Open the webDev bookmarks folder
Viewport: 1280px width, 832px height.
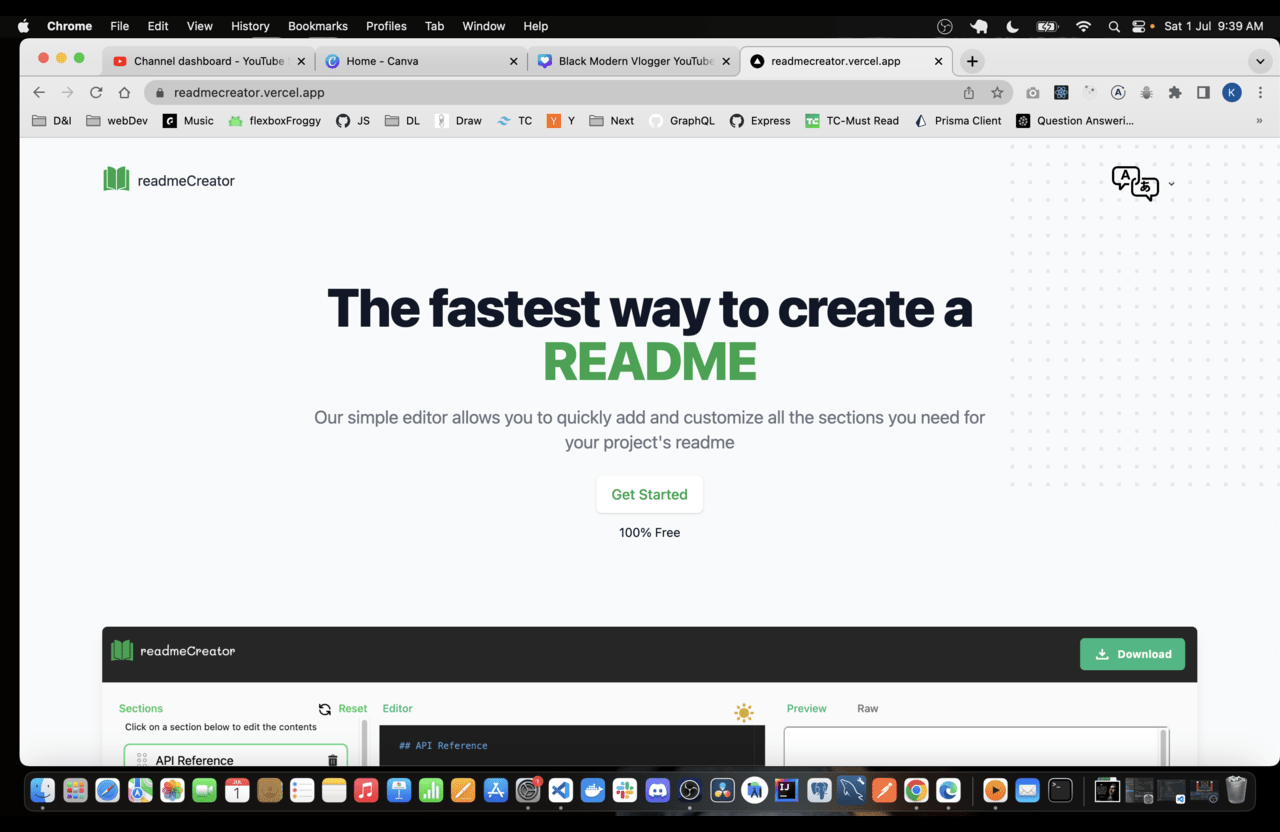point(116,121)
